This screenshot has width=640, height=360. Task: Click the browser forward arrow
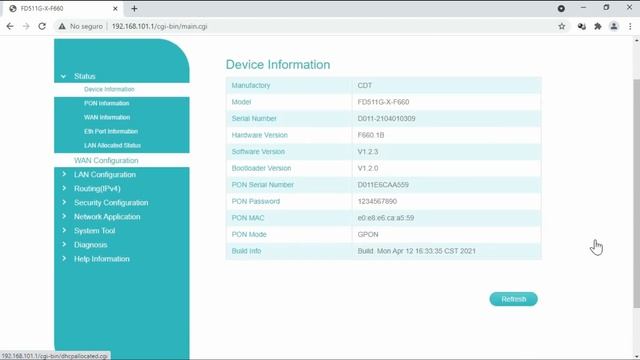(26, 26)
